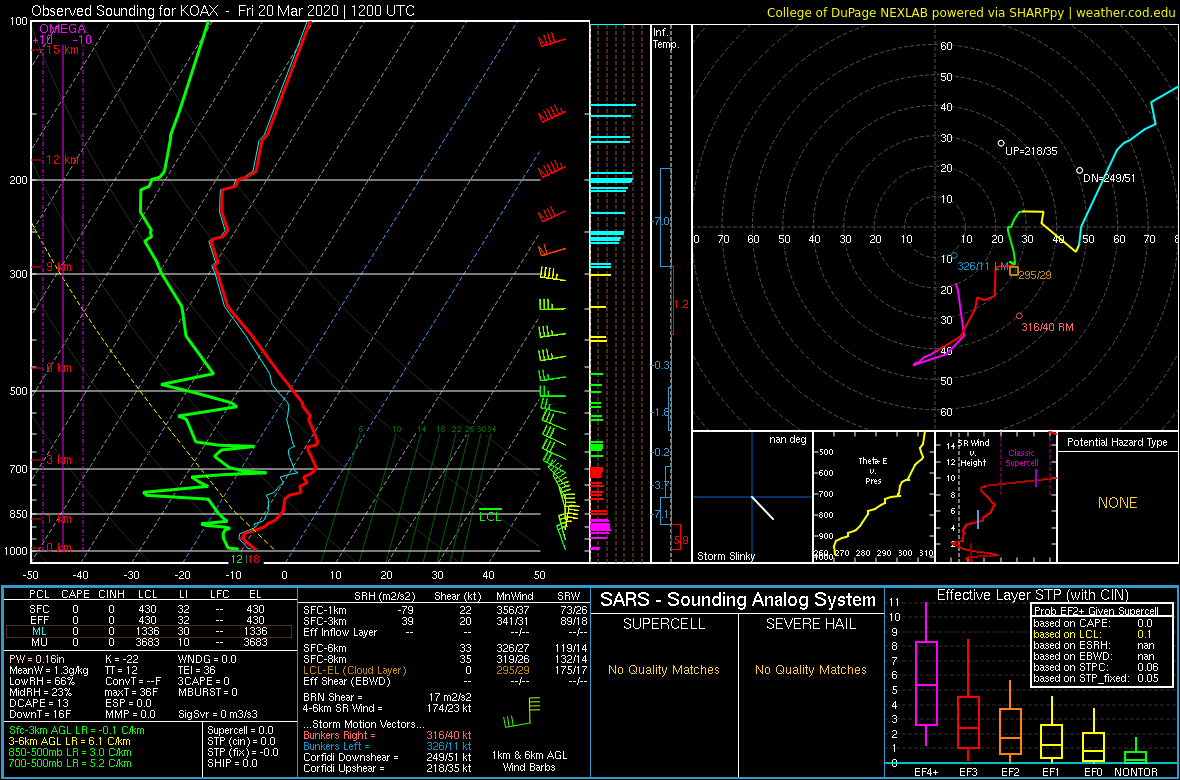Click the 1km & 6km wind barb glyph
The image size is (1180, 780).
click(x=522, y=711)
